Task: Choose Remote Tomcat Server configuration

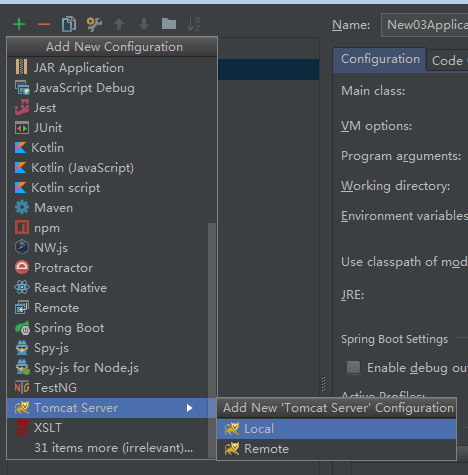Action: 336,449
